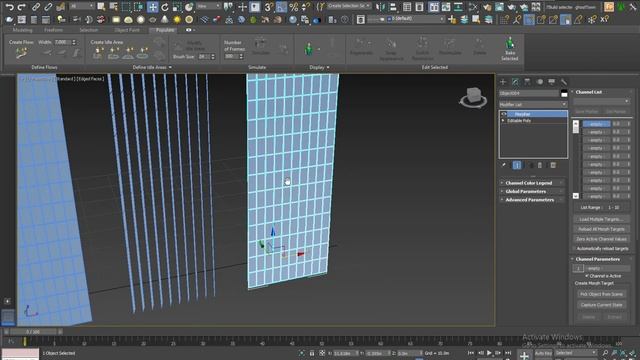Viewport: 640px width, 360px height.
Task: Toggle the Percent Snap icon
Action: tap(293, 7)
